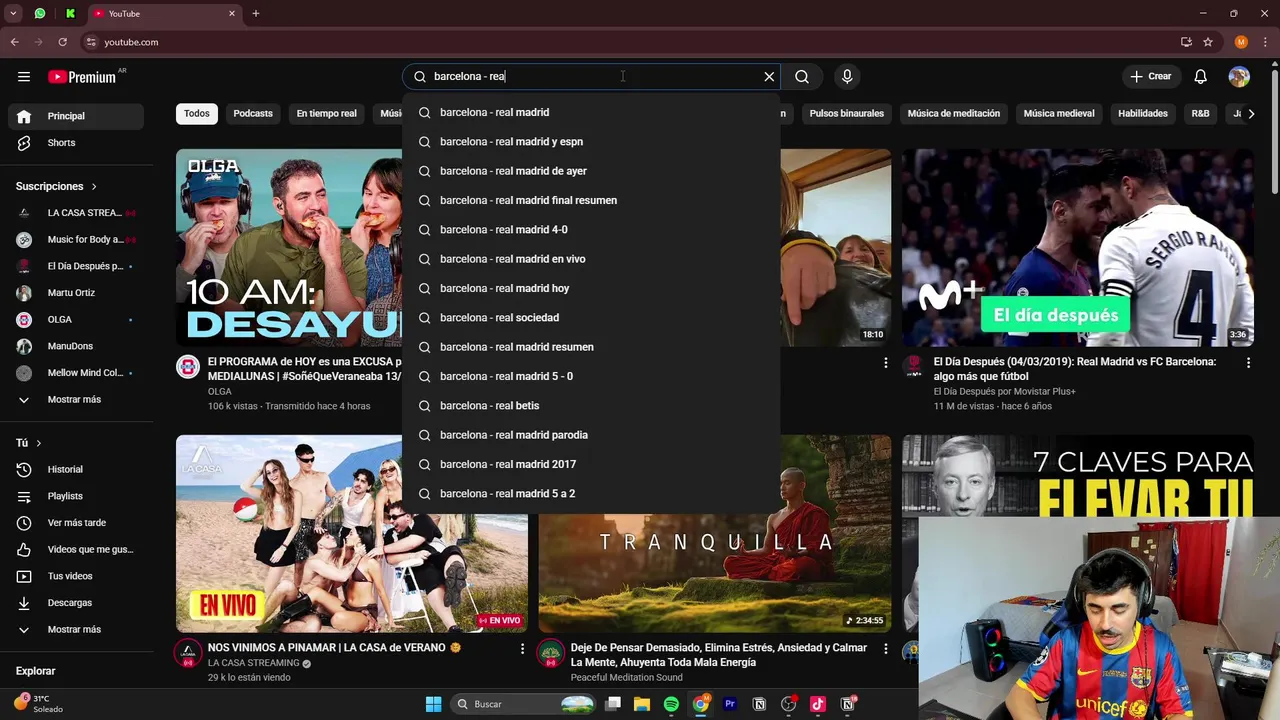Image resolution: width=1280 pixels, height=720 pixels.
Task: Open Martu Ortiz channel in sidebar
Action: click(x=76, y=293)
